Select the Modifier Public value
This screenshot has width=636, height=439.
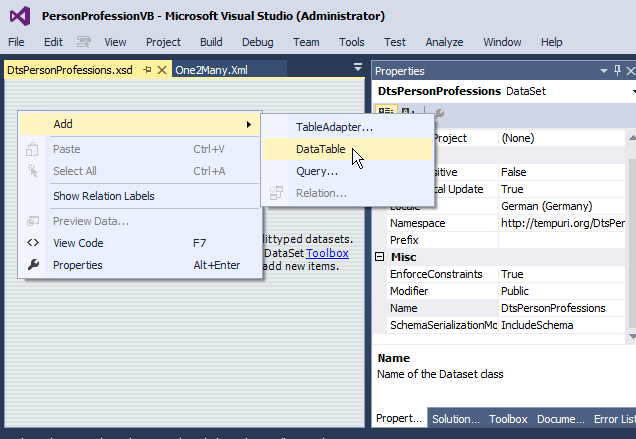[x=562, y=291]
